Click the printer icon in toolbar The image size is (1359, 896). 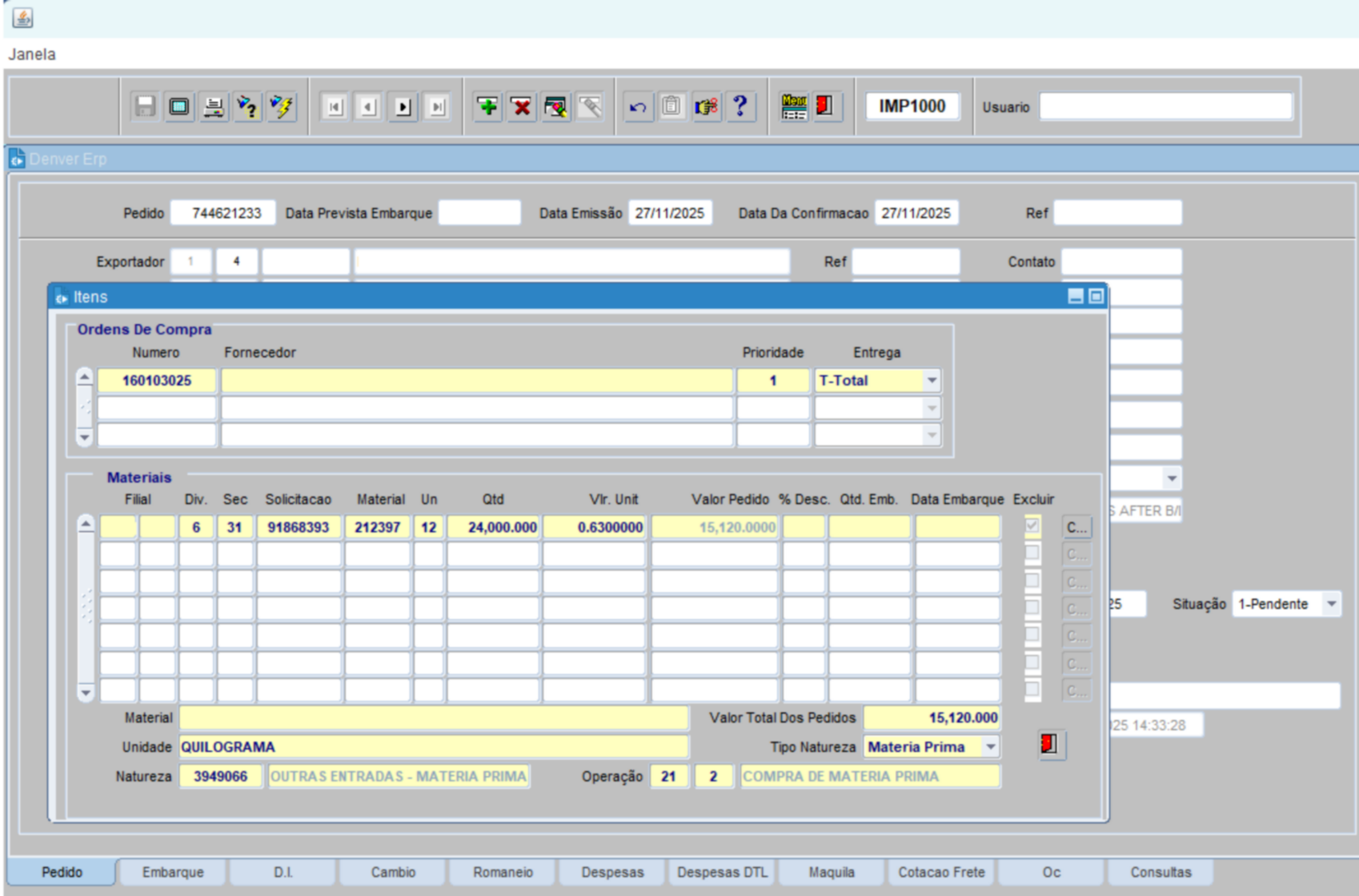(x=214, y=106)
